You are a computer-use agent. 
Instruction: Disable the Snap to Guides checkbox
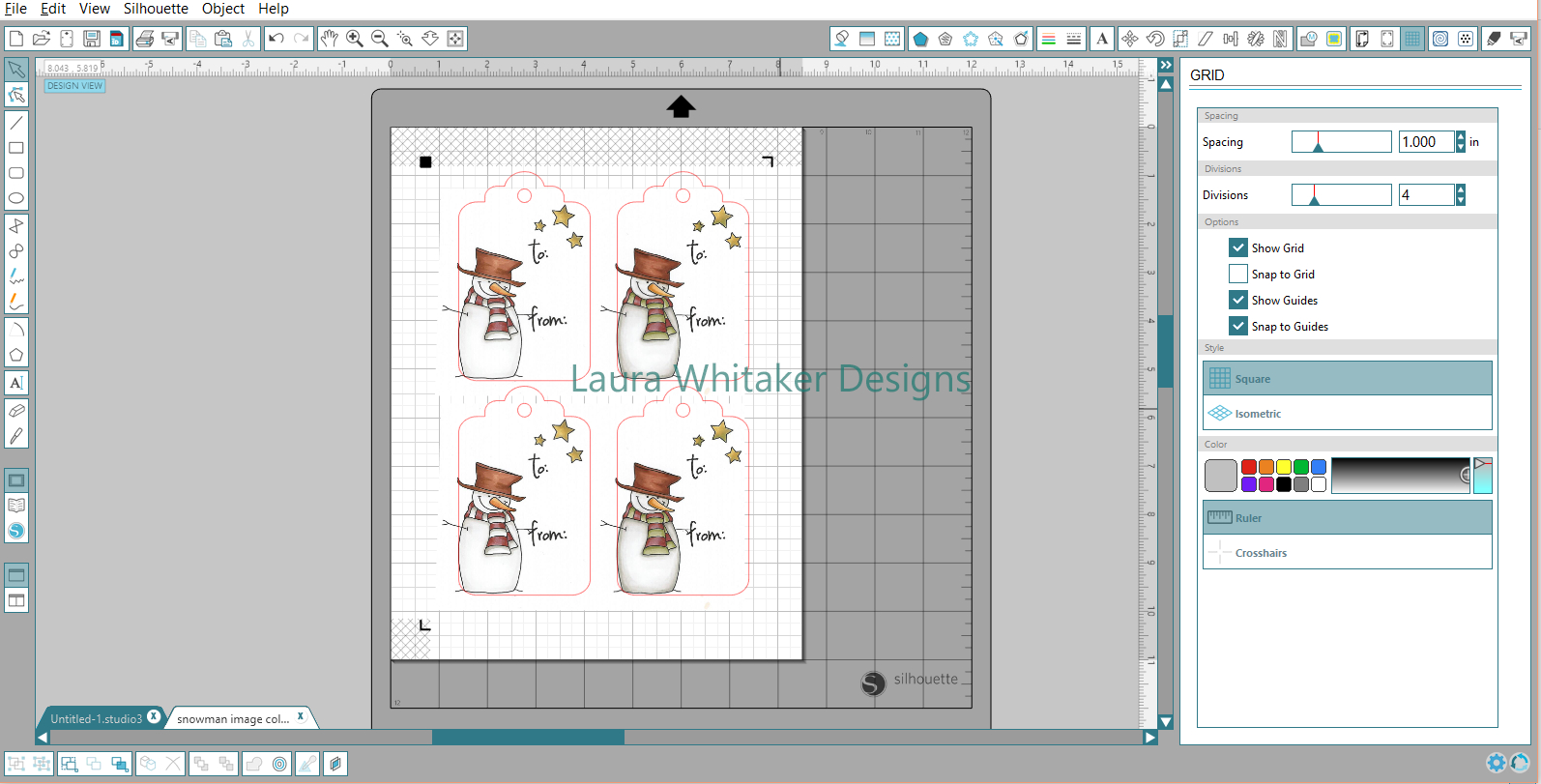coord(1238,326)
